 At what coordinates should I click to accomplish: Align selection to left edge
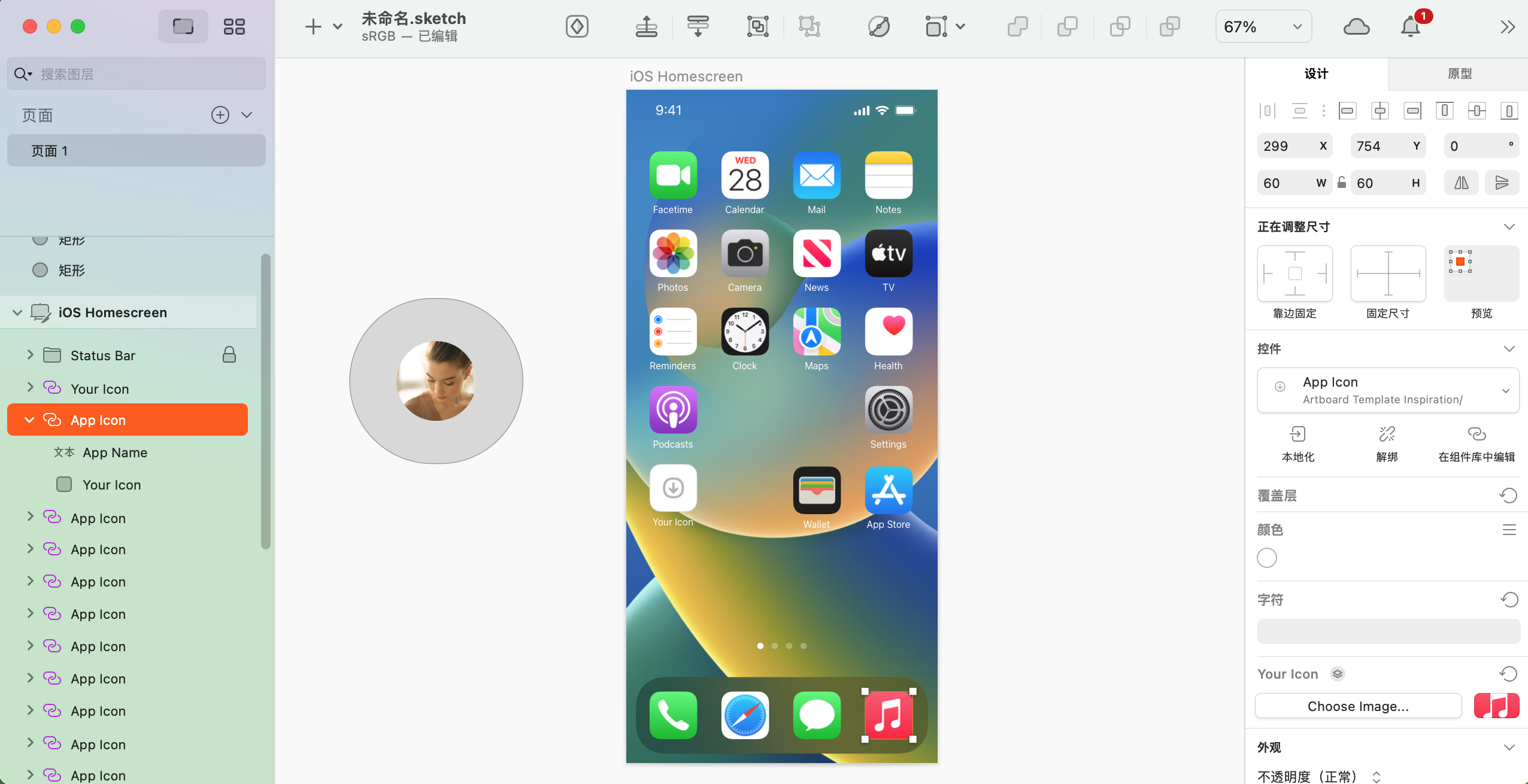coord(1348,111)
